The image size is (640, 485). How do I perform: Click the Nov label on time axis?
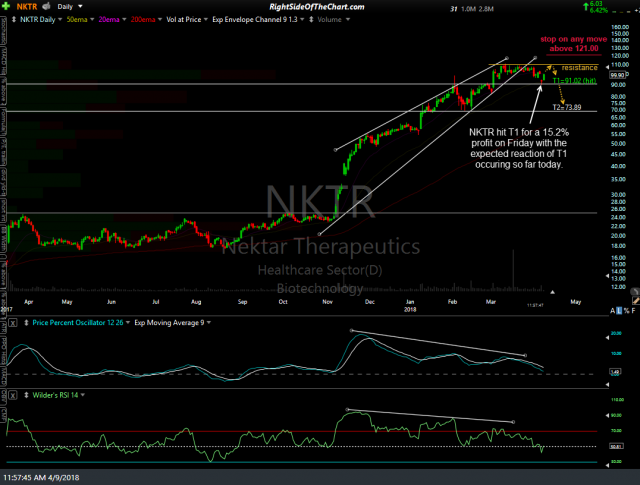click(327, 302)
